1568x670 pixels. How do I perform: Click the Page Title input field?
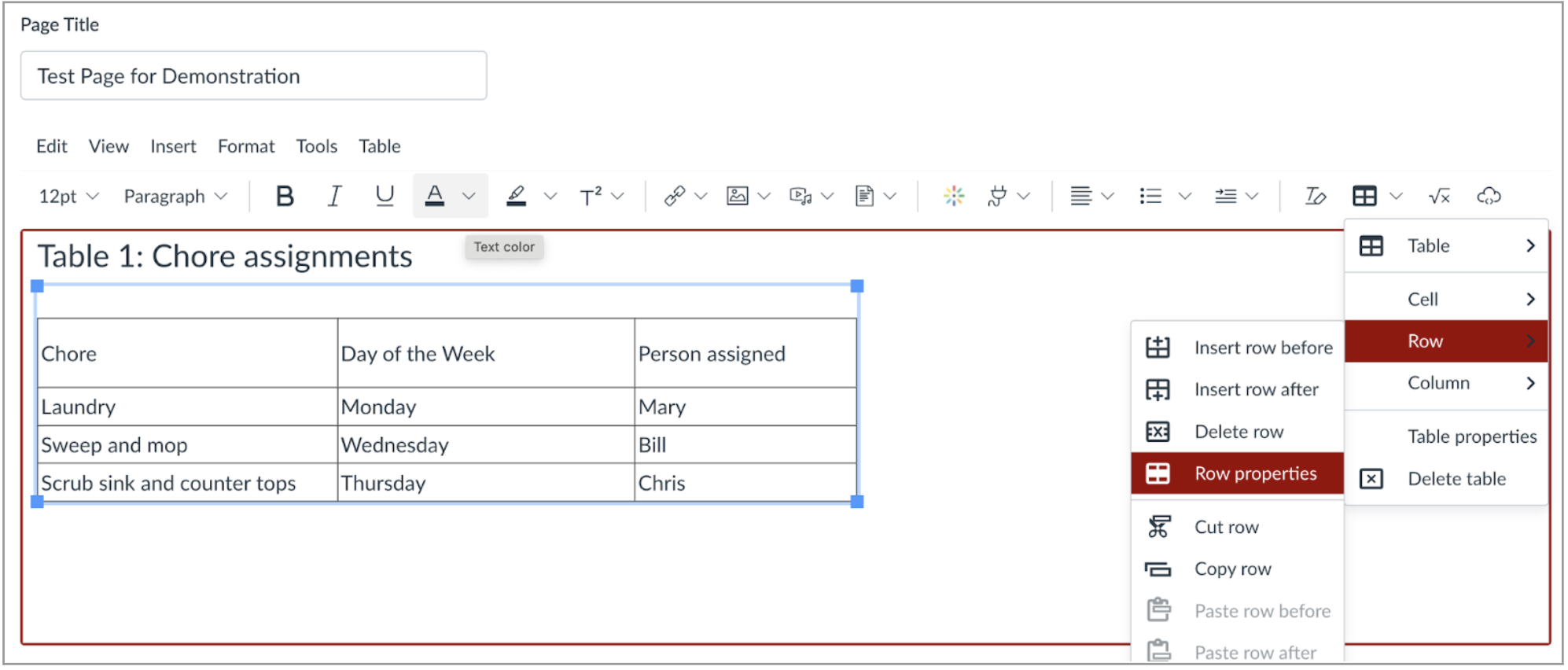253,76
